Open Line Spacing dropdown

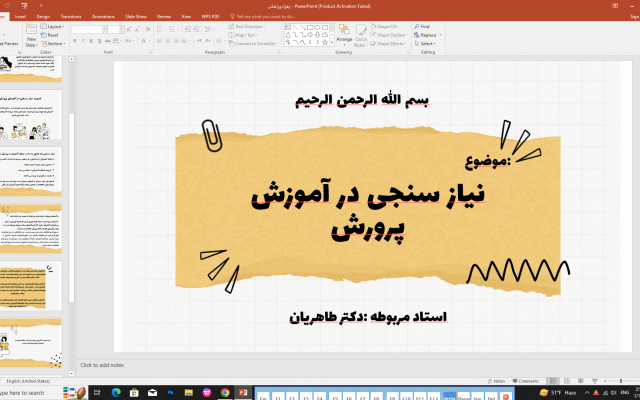[209, 29]
